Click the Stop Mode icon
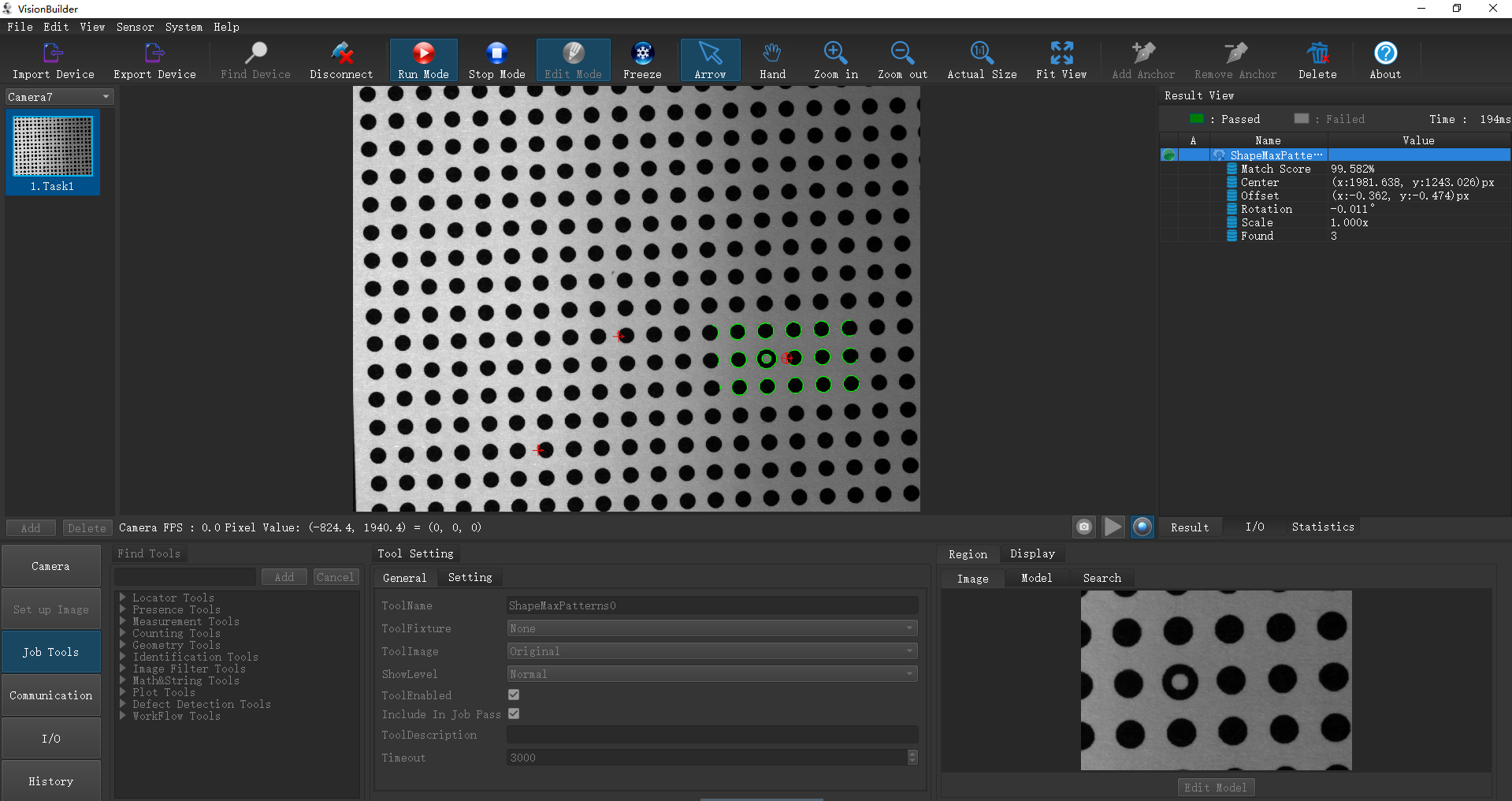This screenshot has height=801, width=1512. [496, 54]
